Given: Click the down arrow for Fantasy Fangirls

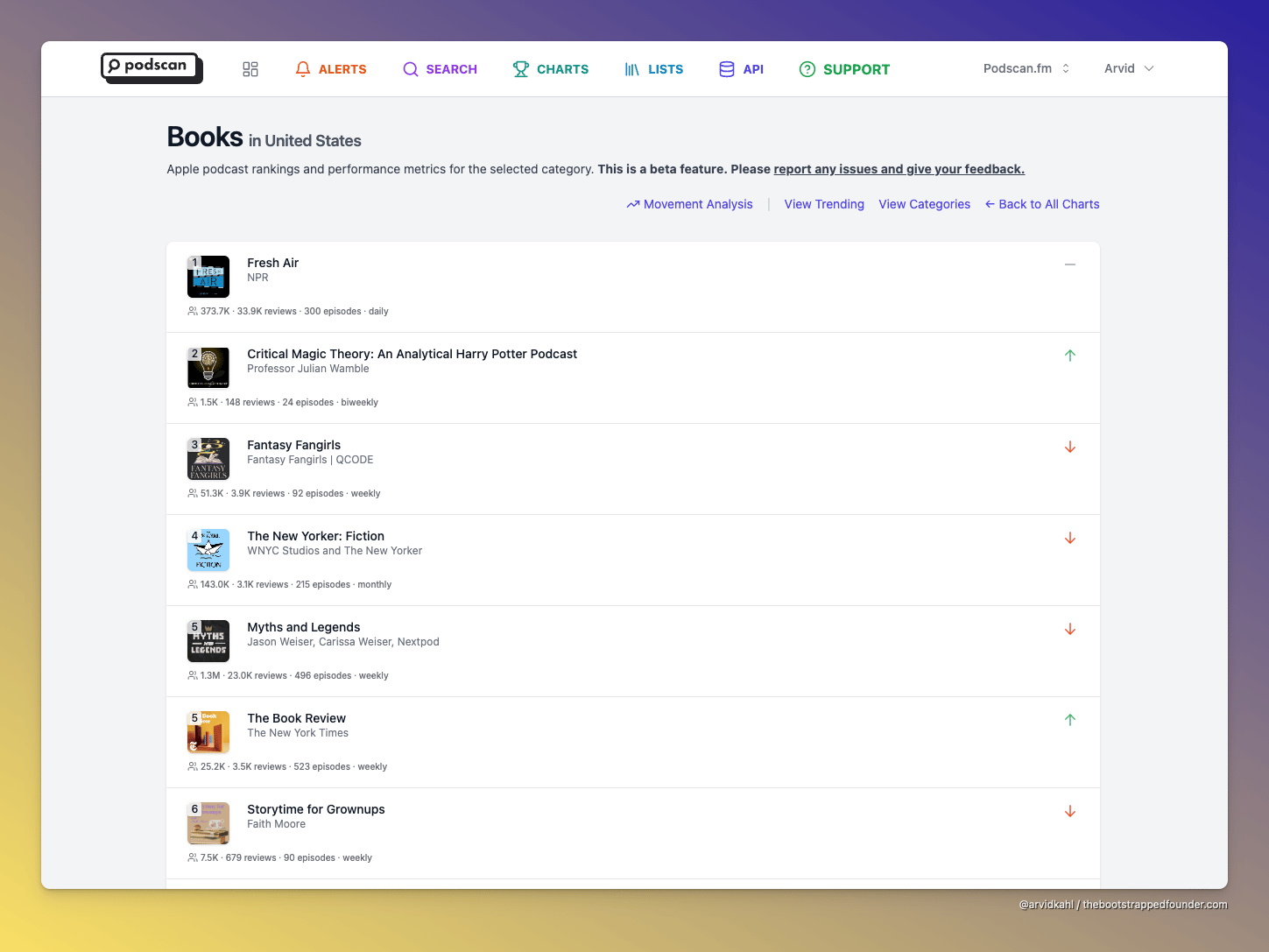Looking at the screenshot, I should pyautogui.click(x=1070, y=447).
